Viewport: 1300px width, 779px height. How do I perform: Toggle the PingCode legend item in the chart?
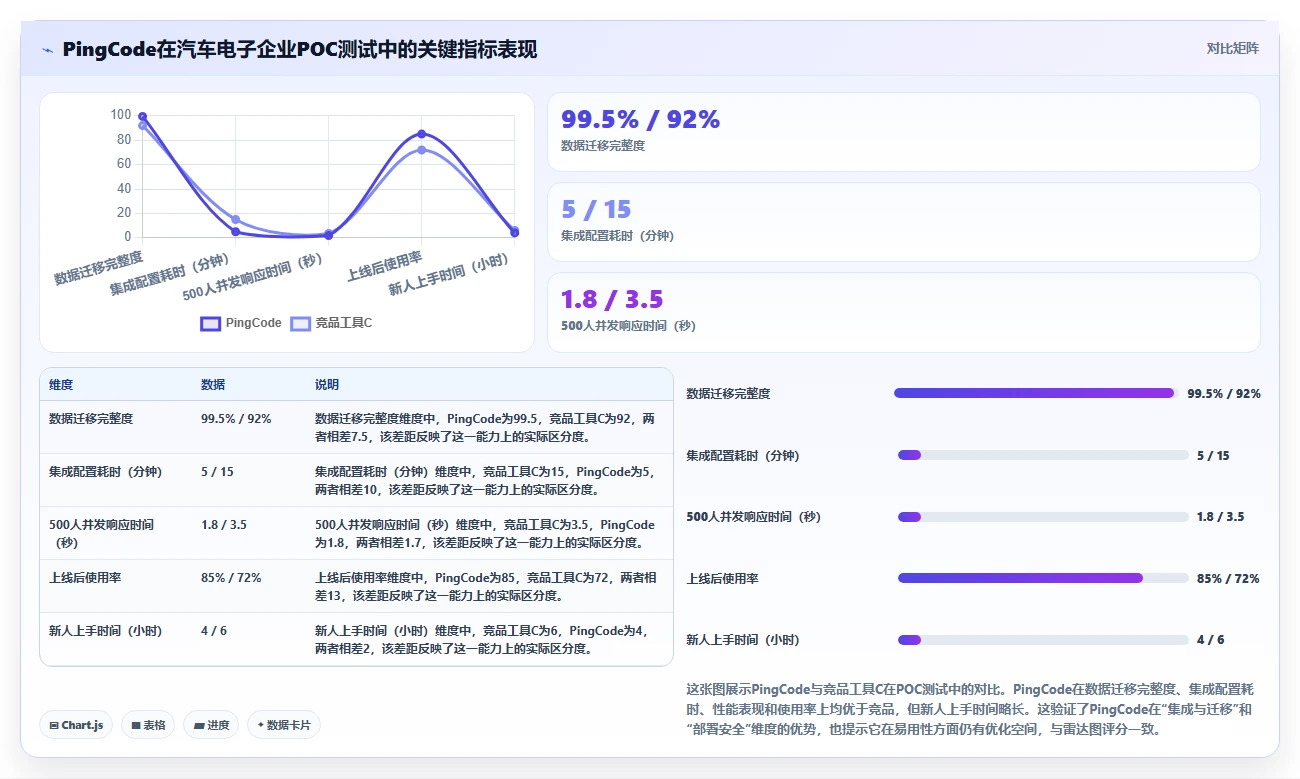click(x=241, y=323)
